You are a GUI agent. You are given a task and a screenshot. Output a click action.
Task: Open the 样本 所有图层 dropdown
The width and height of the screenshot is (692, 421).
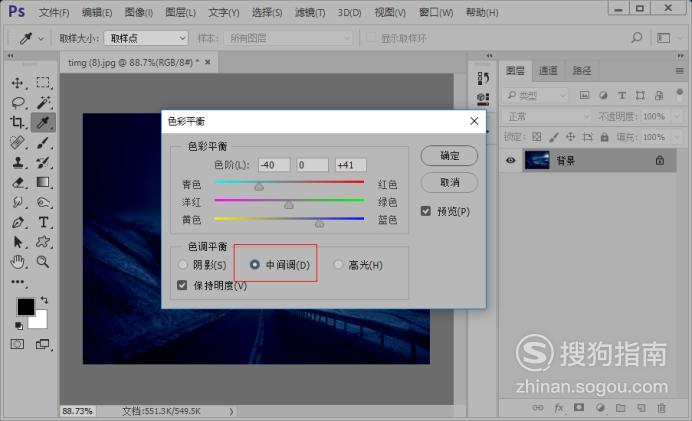click(x=288, y=38)
